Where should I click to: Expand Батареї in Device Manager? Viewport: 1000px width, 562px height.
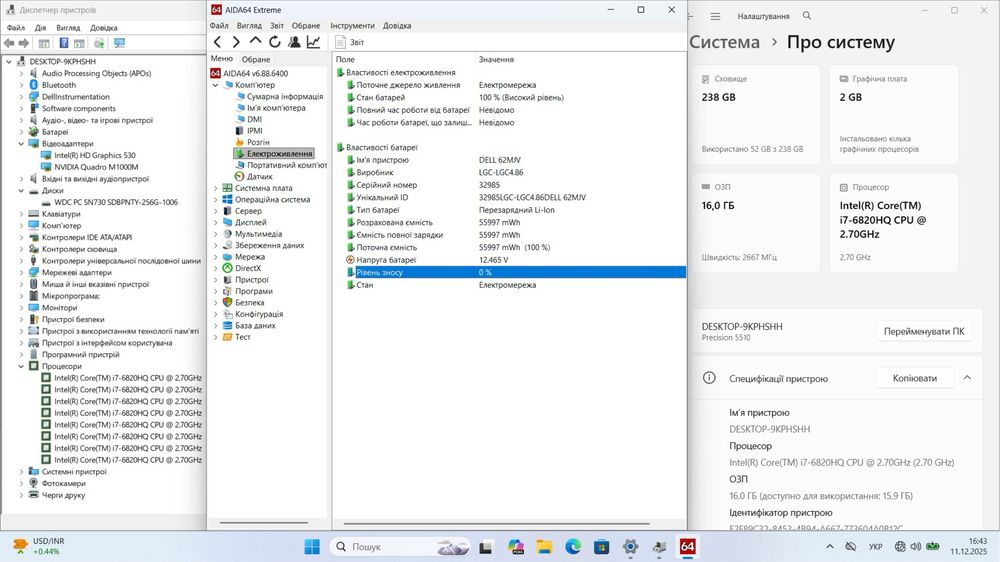21,132
